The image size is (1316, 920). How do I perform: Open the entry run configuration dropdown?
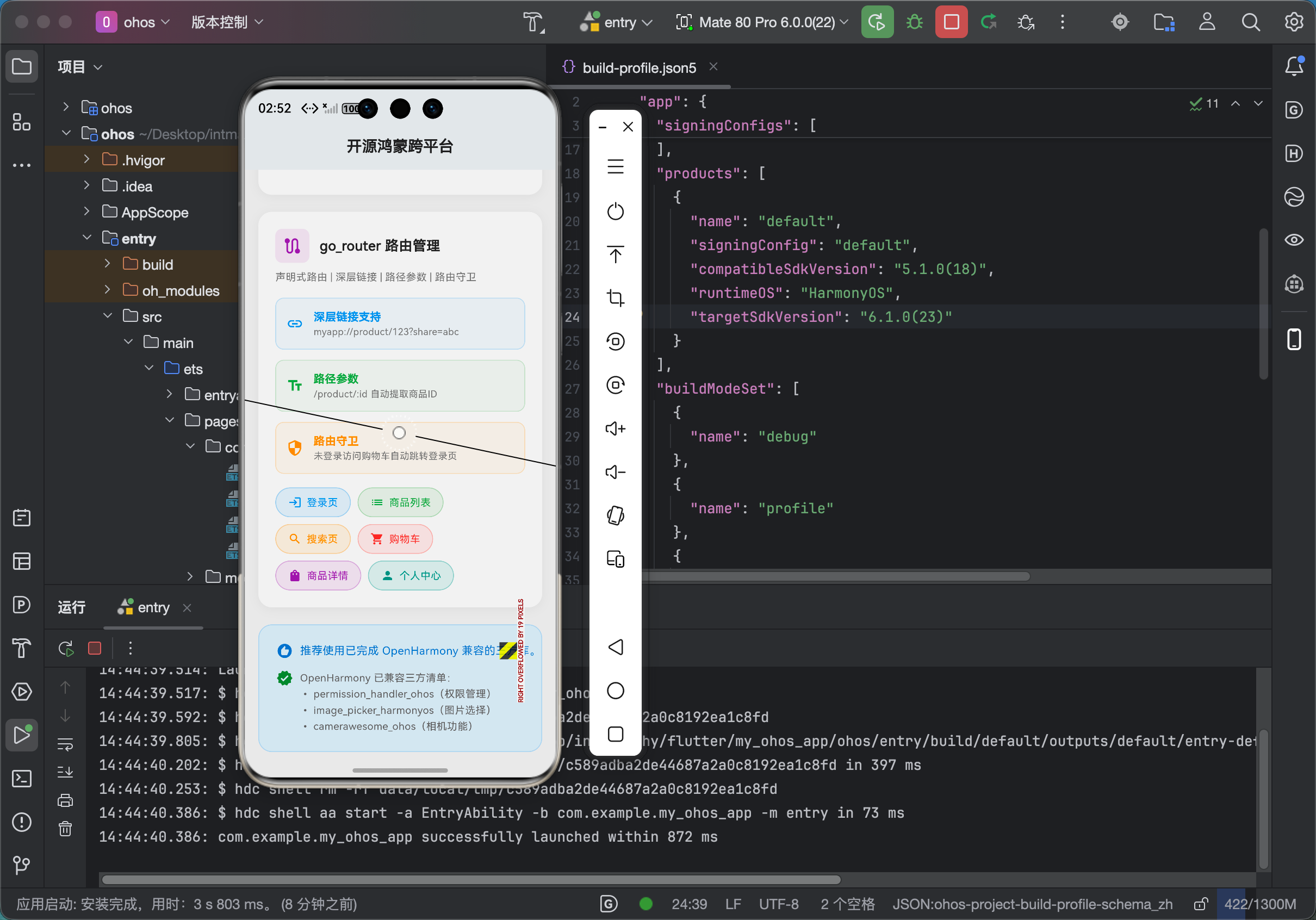point(616,22)
